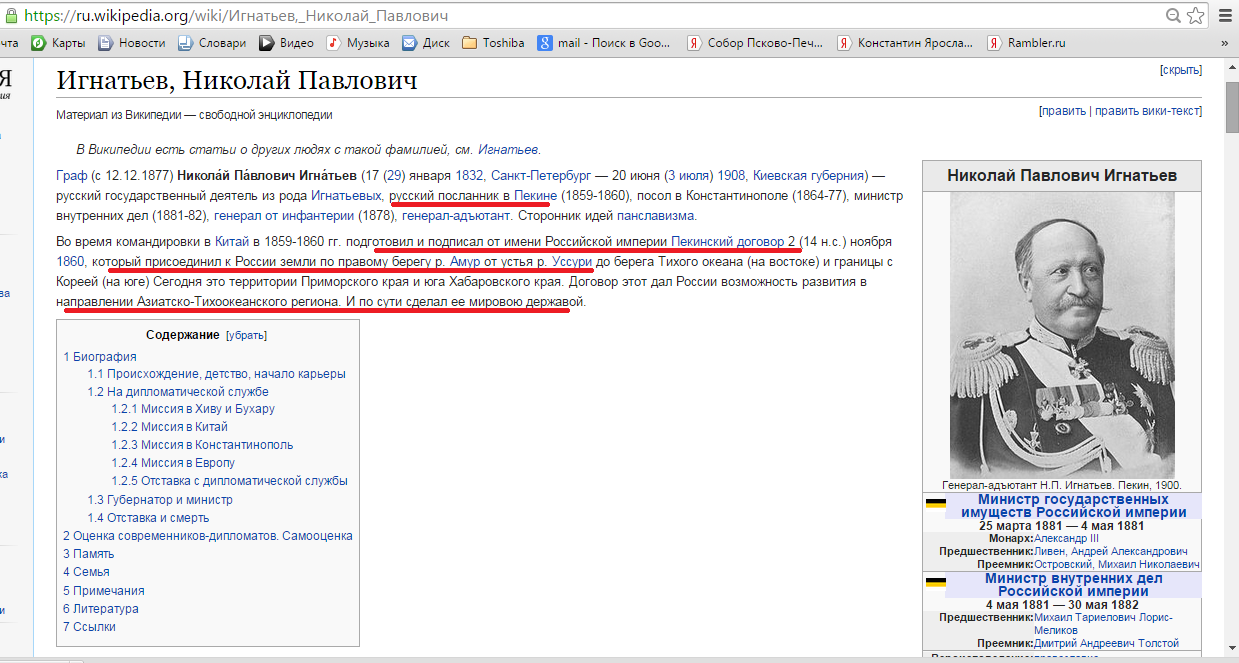Image resolution: width=1239 pixels, height=663 pixels.
Task: Open the disambiguation link Игнатьев
Action: [x=508, y=150]
